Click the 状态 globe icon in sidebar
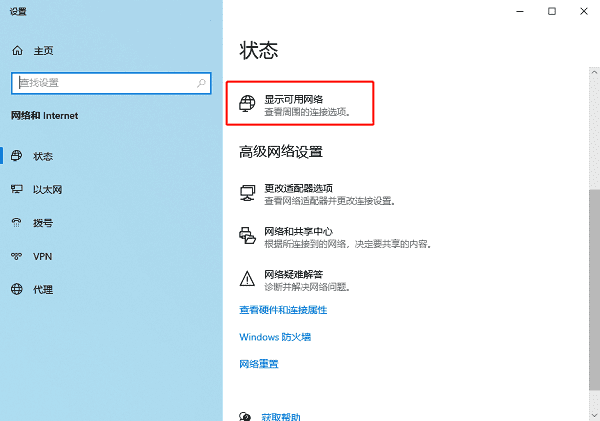600x421 pixels. coord(16,156)
